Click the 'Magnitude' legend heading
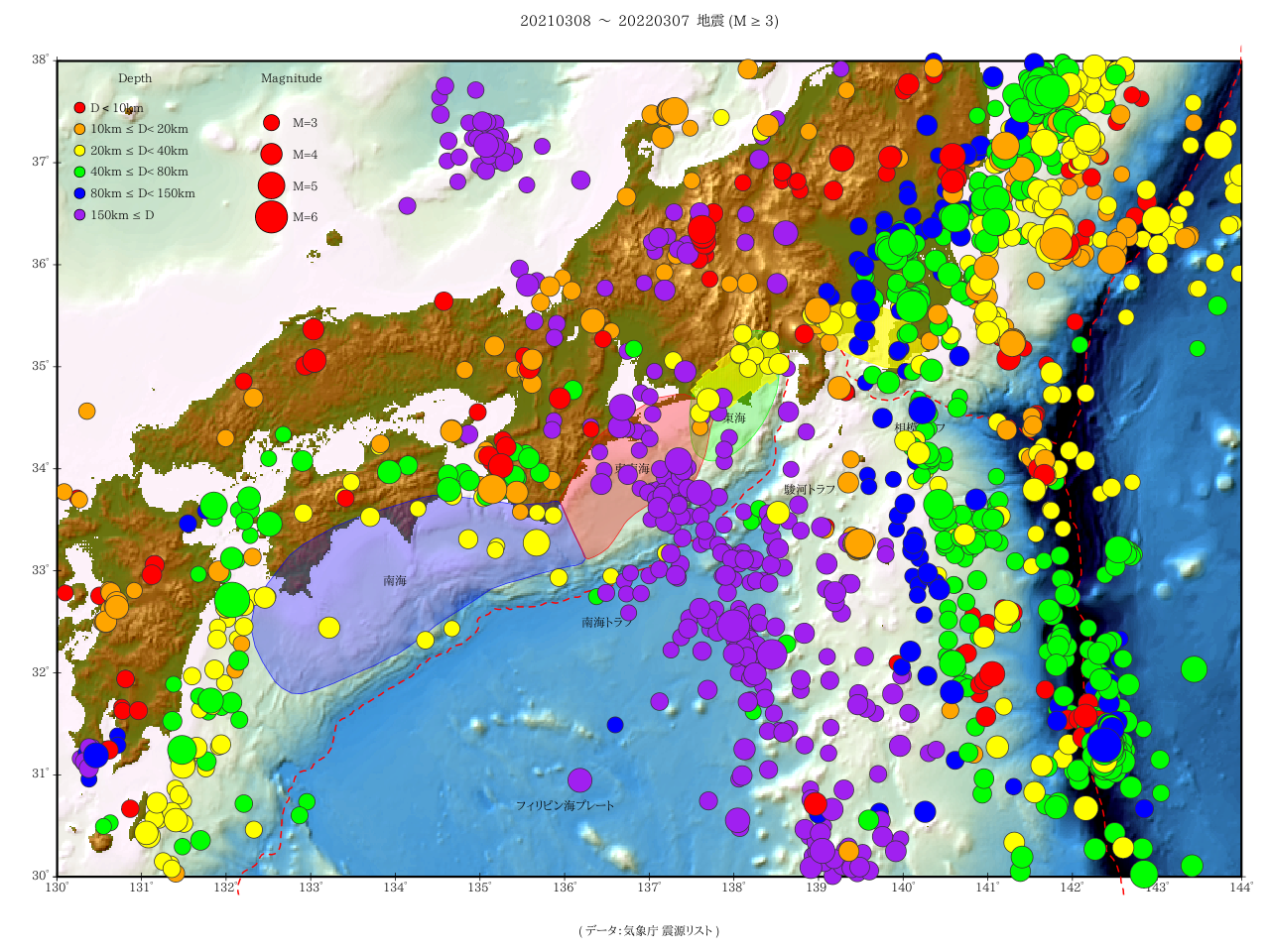 (x=292, y=78)
